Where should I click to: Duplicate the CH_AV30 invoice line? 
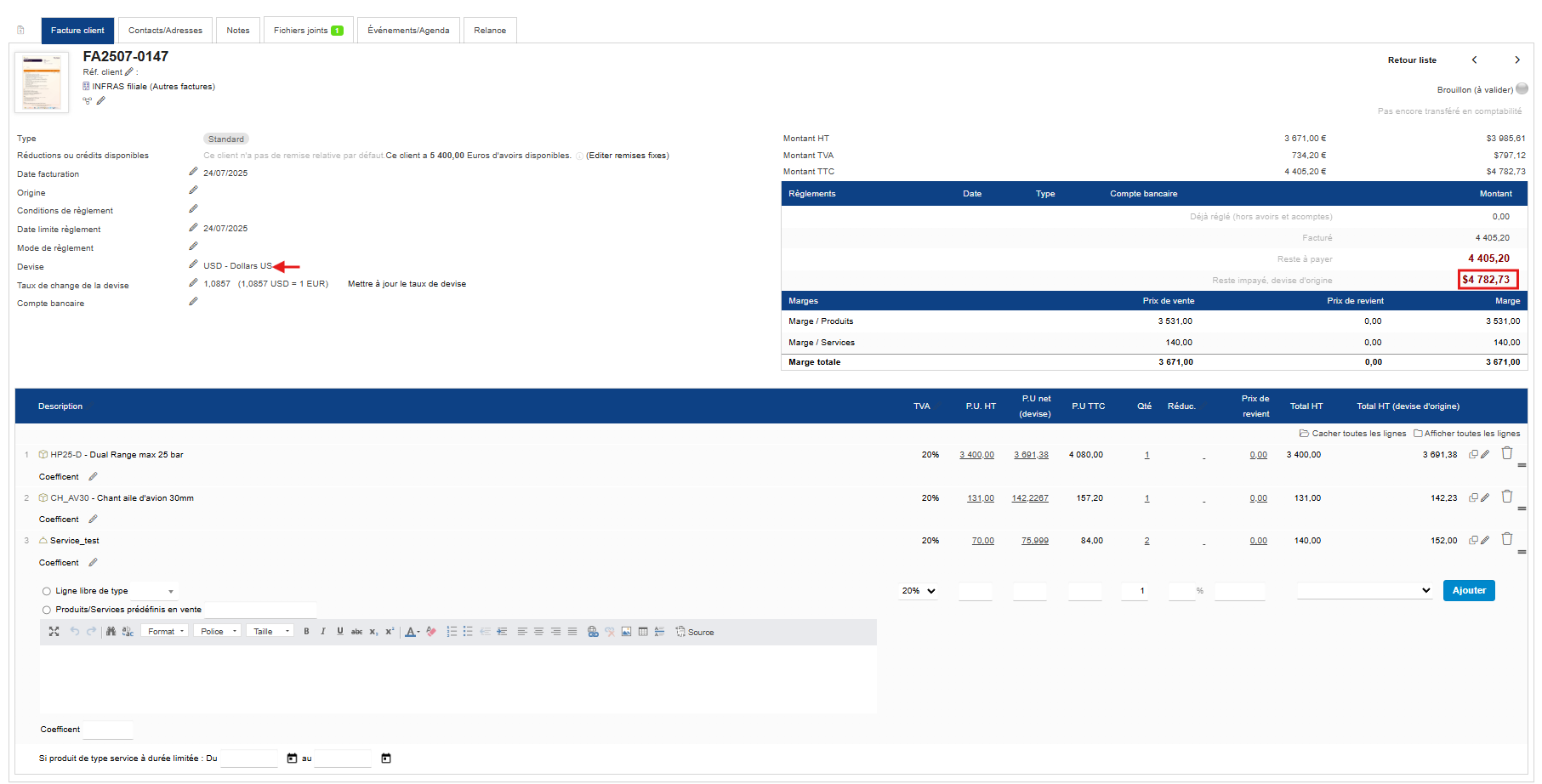pos(1473,497)
